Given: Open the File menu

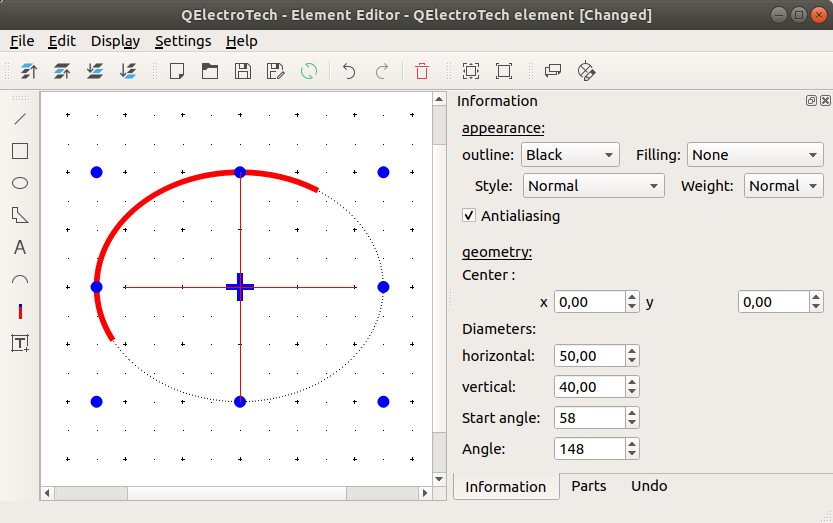Looking at the screenshot, I should (x=22, y=41).
